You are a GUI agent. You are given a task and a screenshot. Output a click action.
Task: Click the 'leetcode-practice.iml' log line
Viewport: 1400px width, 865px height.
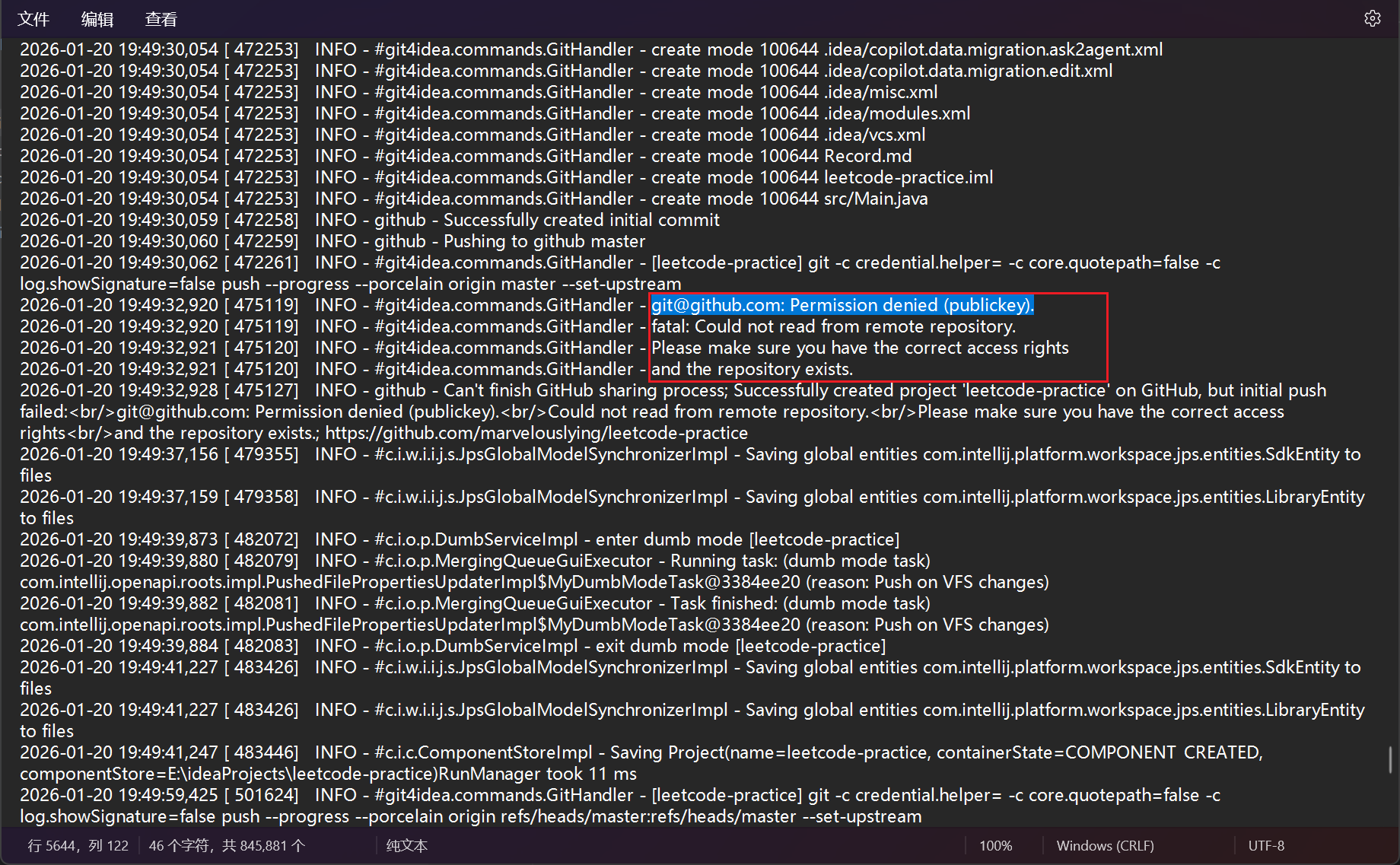pos(507,177)
